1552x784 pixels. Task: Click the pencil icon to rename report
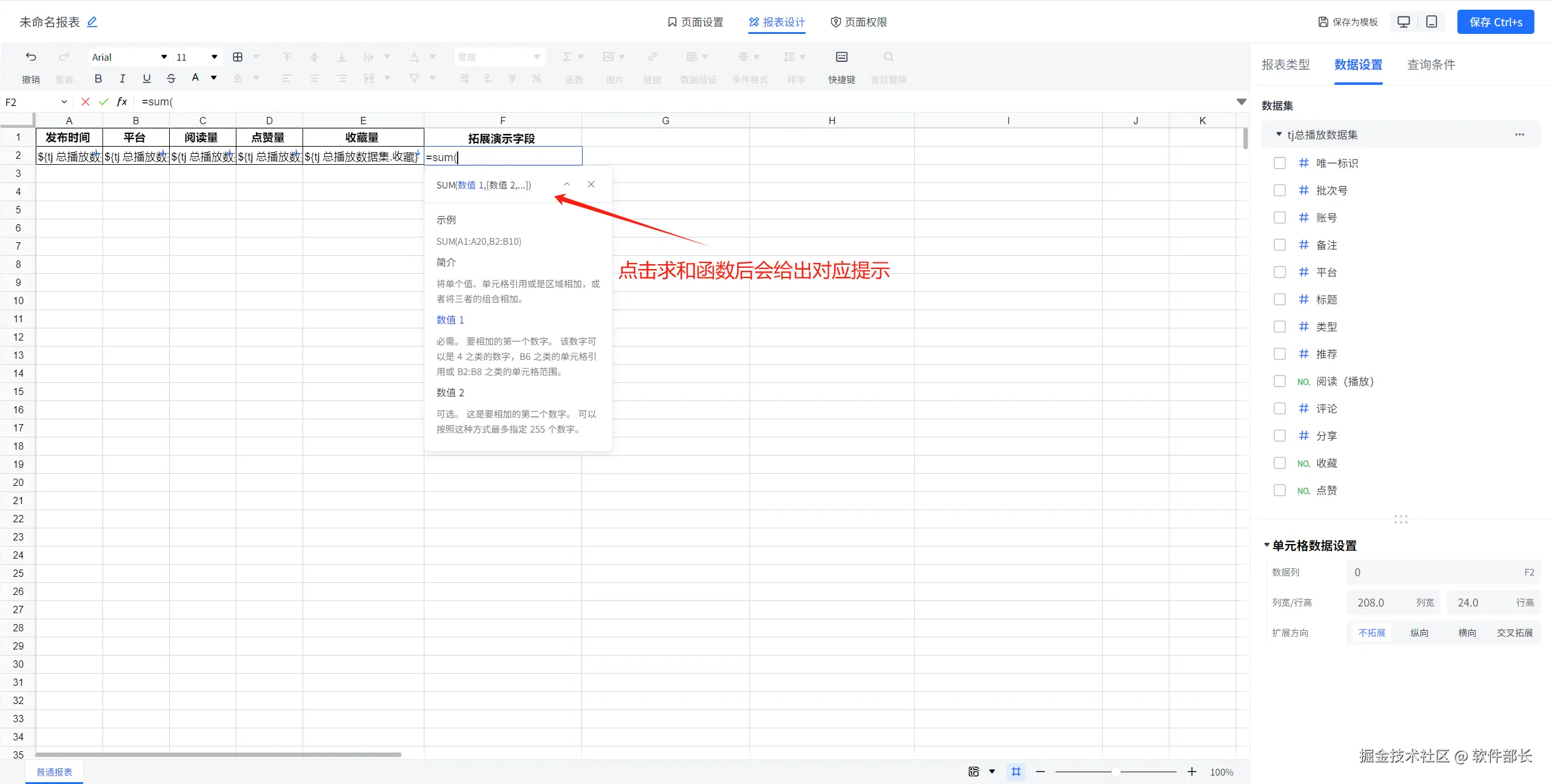pyautogui.click(x=92, y=22)
